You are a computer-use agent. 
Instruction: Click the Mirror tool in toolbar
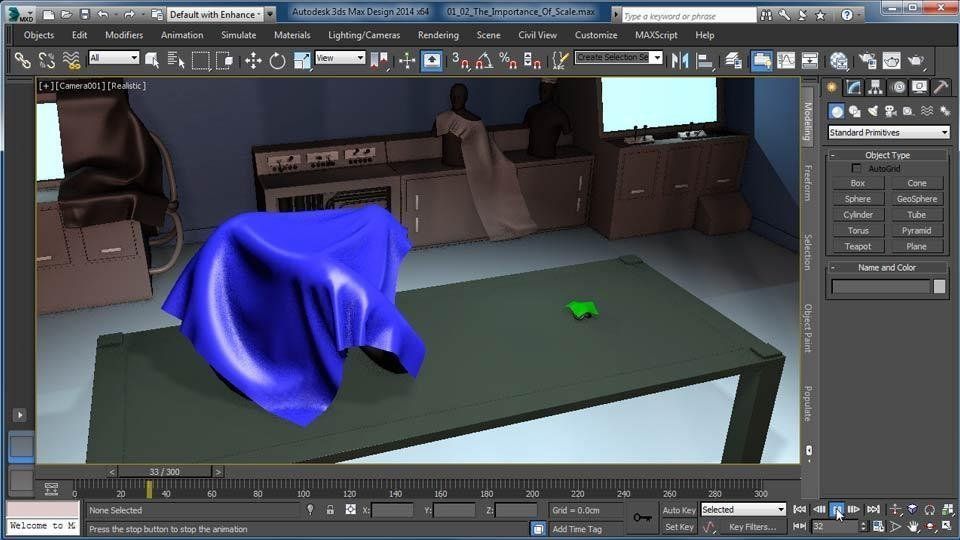click(680, 61)
